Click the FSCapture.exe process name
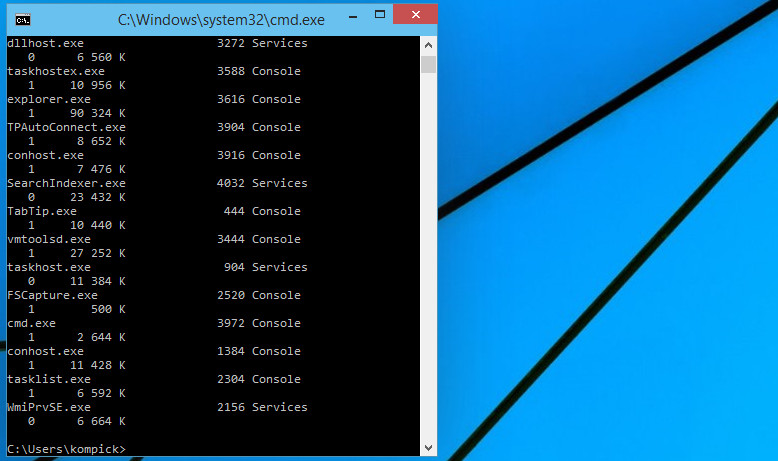 (52, 295)
